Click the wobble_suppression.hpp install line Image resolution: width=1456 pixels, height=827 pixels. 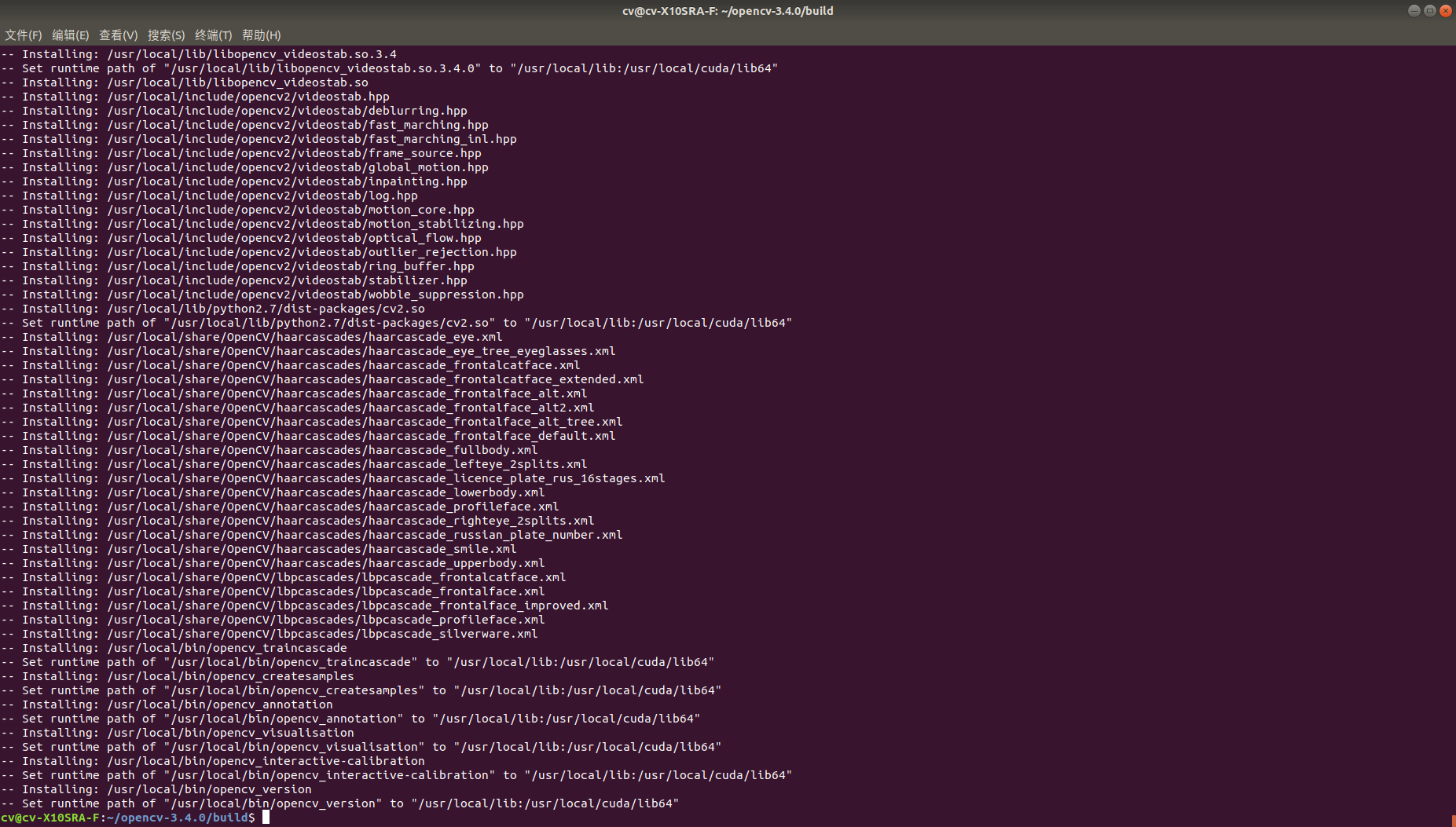click(x=262, y=295)
